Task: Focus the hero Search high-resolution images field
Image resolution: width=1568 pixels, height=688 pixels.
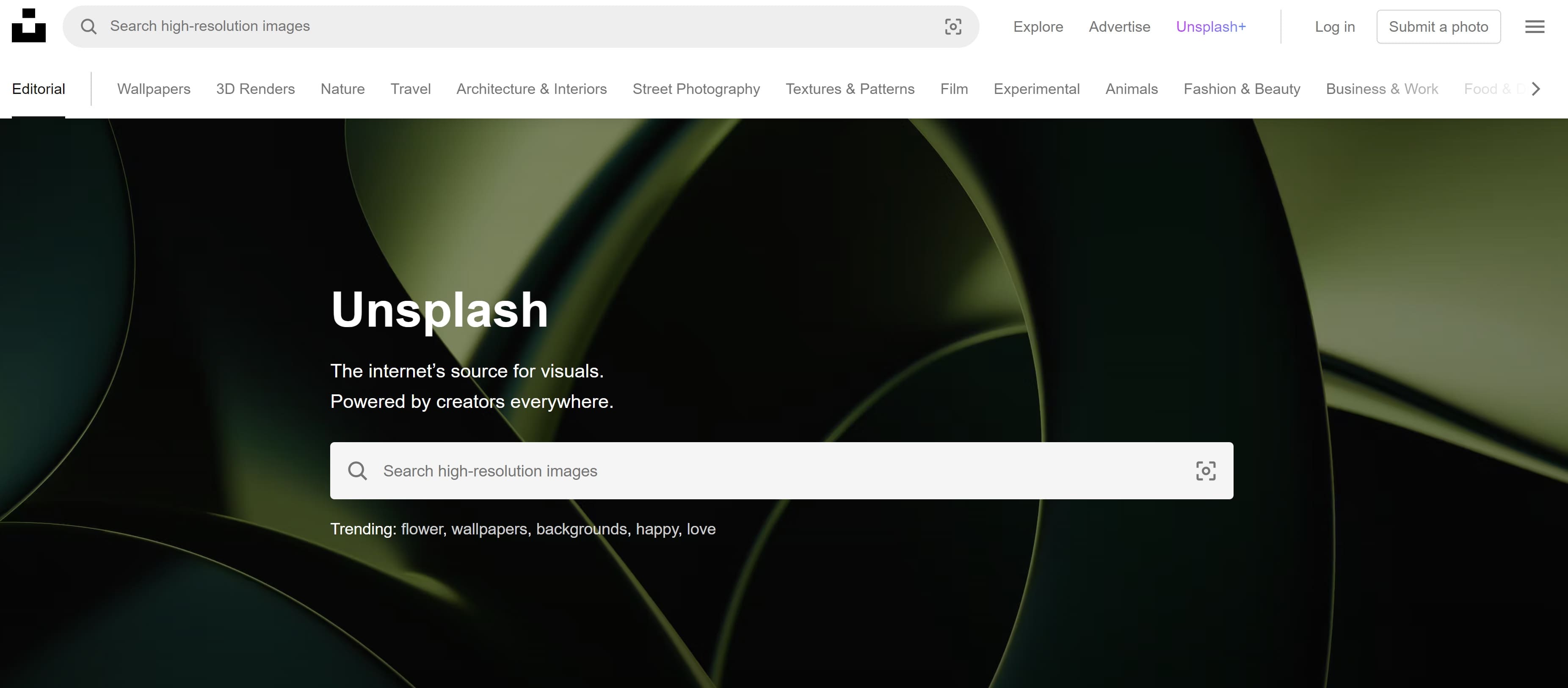Action: point(781,471)
